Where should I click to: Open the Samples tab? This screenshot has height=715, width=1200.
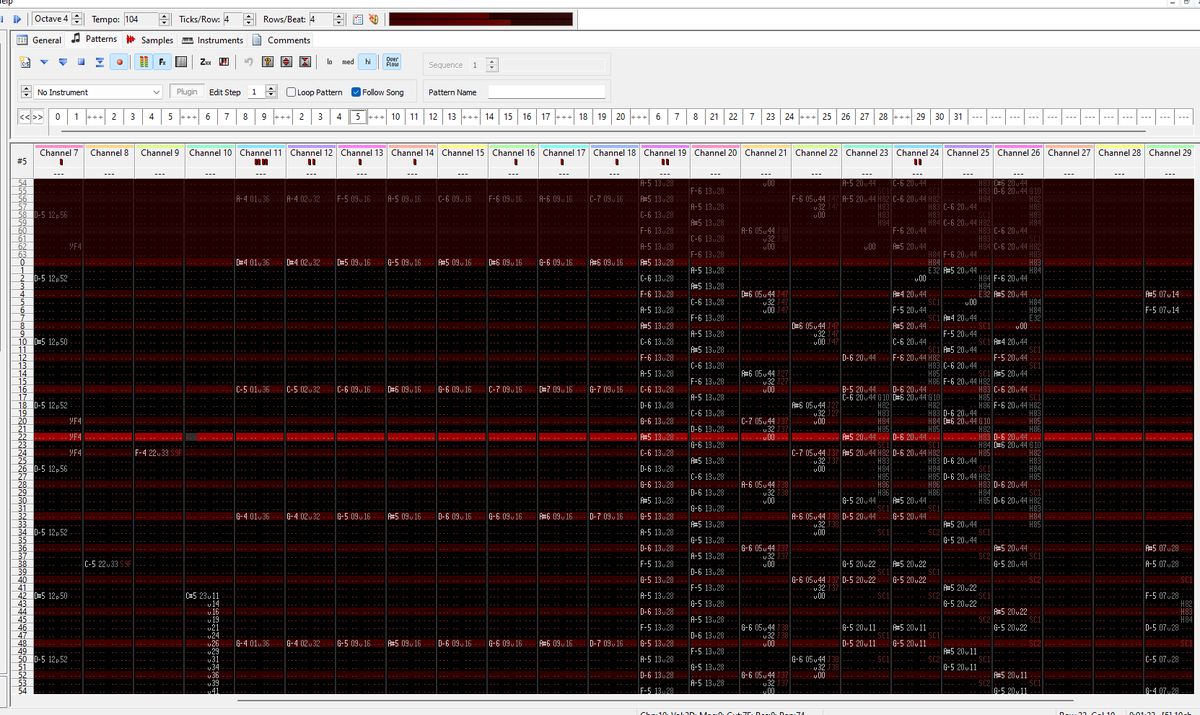(150, 40)
